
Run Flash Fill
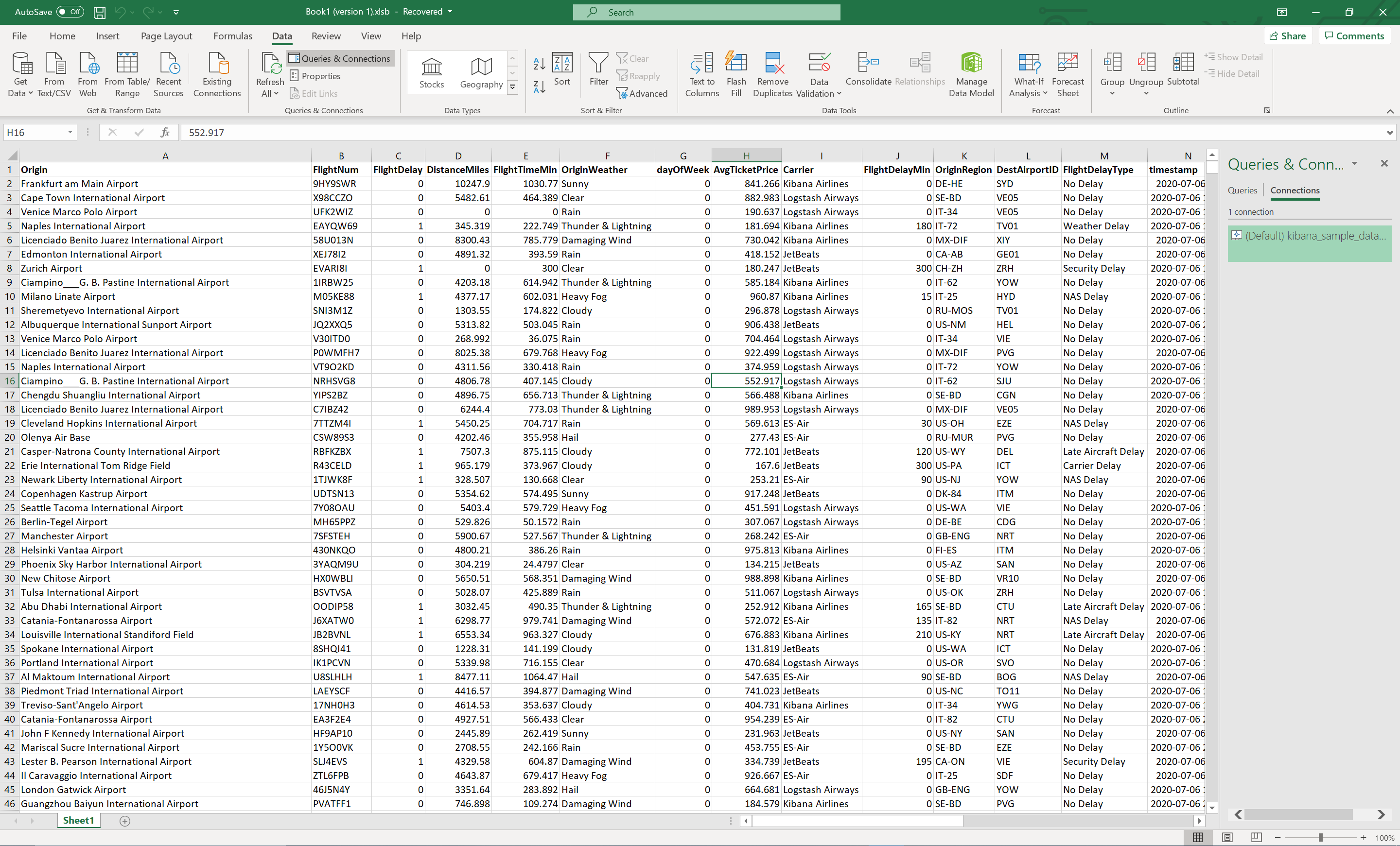pyautogui.click(x=736, y=74)
